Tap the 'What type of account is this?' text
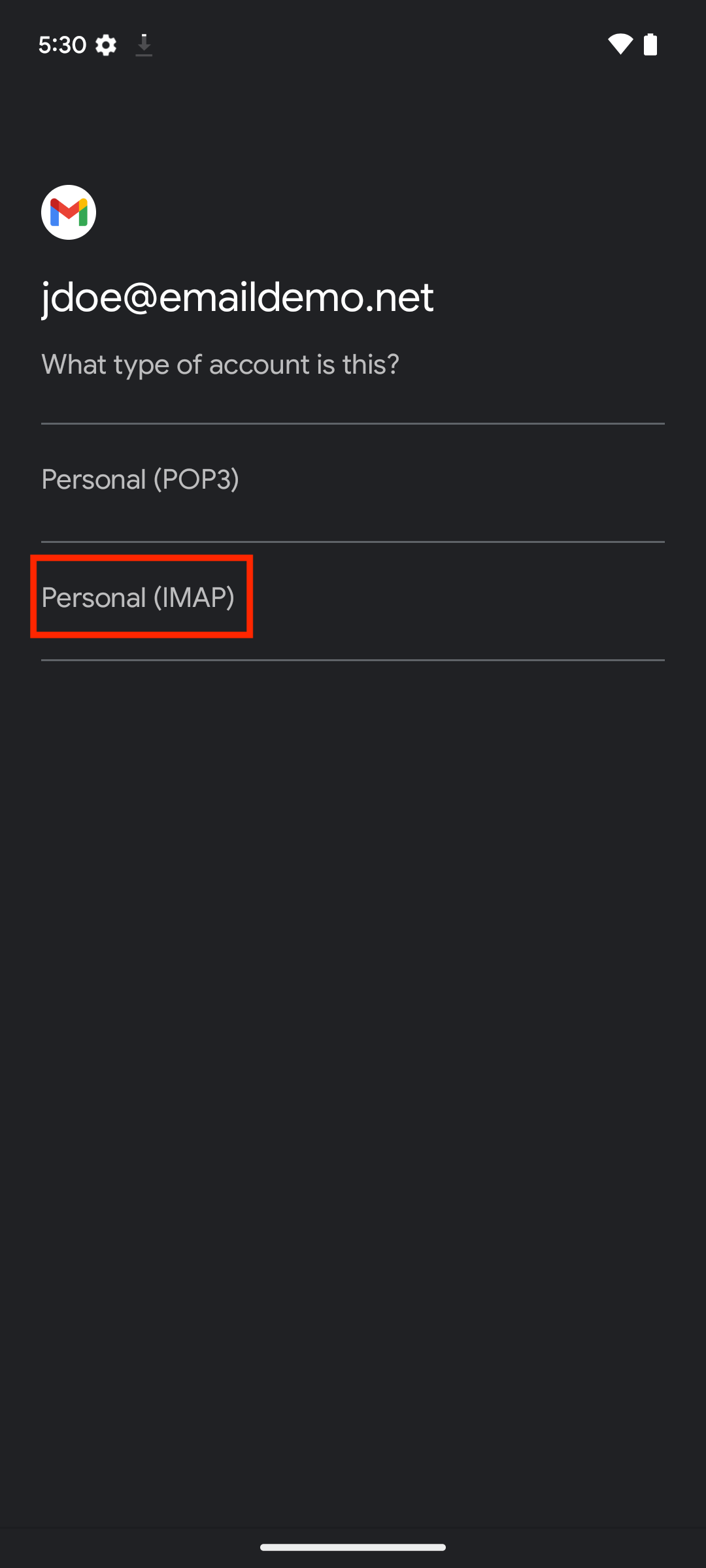 (x=220, y=365)
